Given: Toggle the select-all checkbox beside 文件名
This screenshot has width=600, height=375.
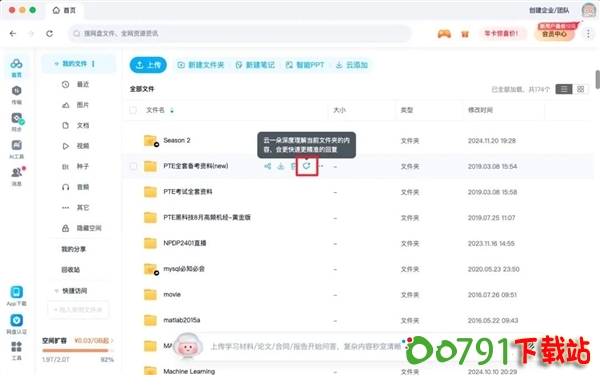Looking at the screenshot, I should pyautogui.click(x=133, y=110).
